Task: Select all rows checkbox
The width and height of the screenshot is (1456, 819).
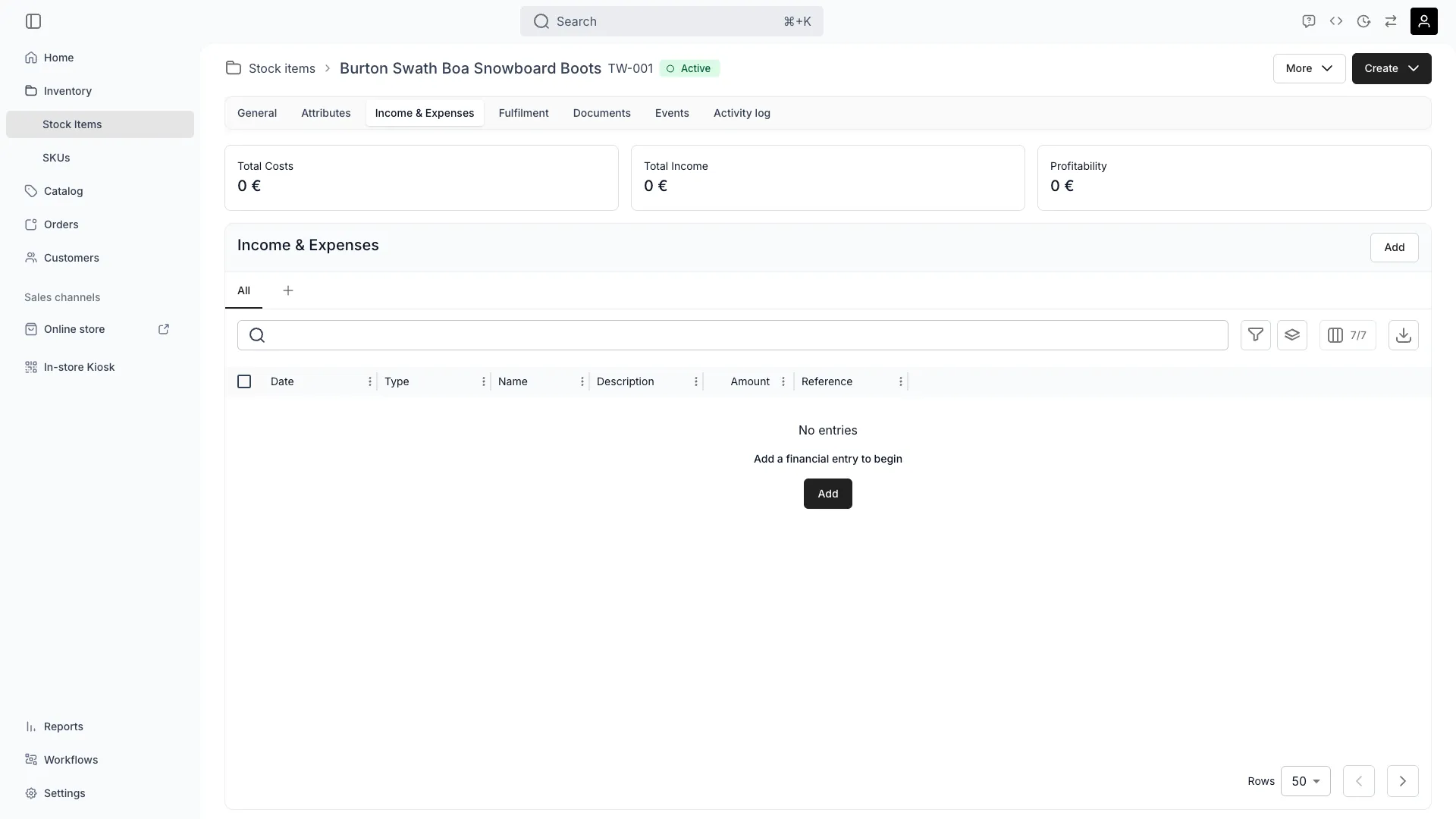Action: coord(244,381)
